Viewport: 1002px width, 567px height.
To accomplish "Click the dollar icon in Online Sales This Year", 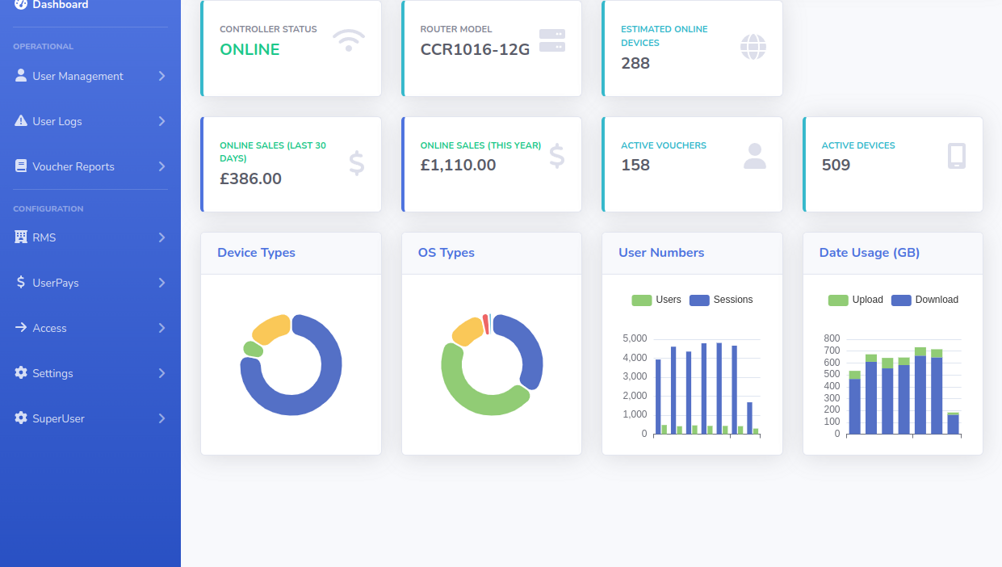I will click(557, 156).
